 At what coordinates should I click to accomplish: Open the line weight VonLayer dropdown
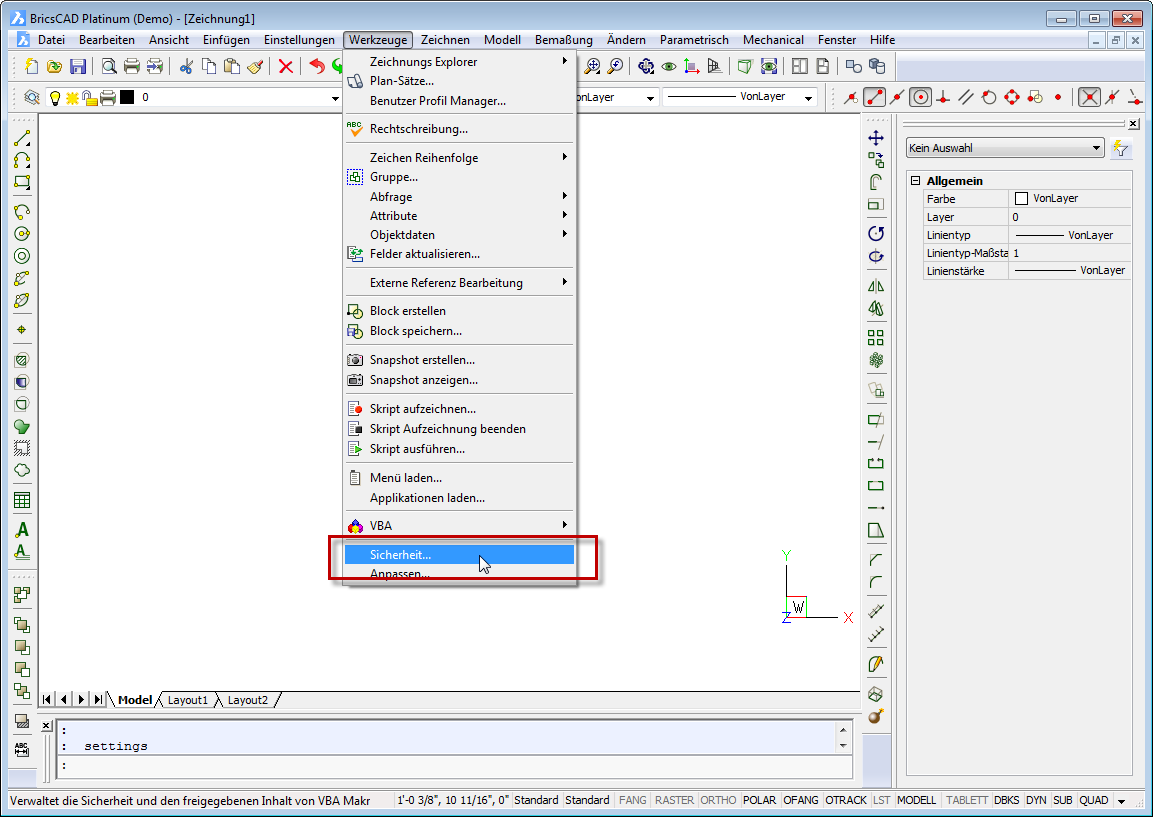tap(739, 97)
